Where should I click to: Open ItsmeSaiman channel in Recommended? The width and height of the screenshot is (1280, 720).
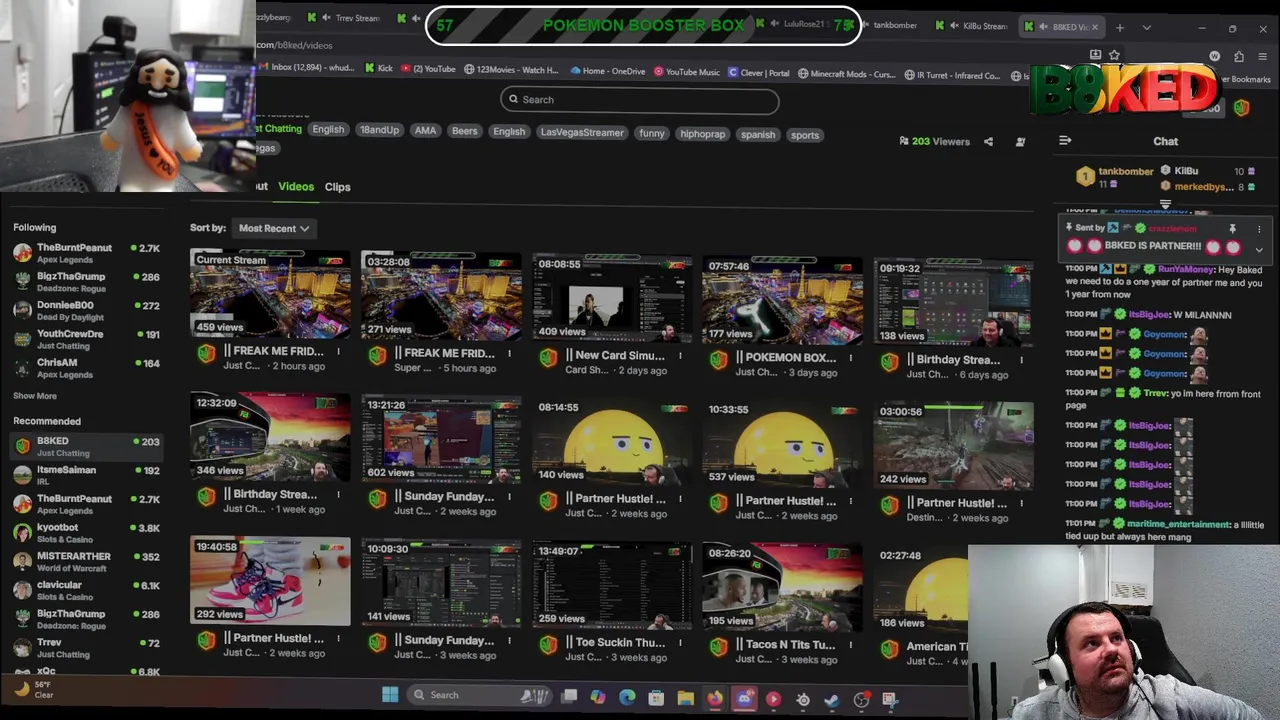pyautogui.click(x=86, y=475)
